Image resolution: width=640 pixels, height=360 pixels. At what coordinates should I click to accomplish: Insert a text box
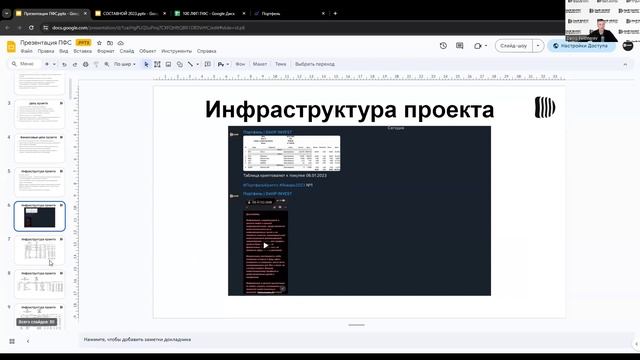157,64
